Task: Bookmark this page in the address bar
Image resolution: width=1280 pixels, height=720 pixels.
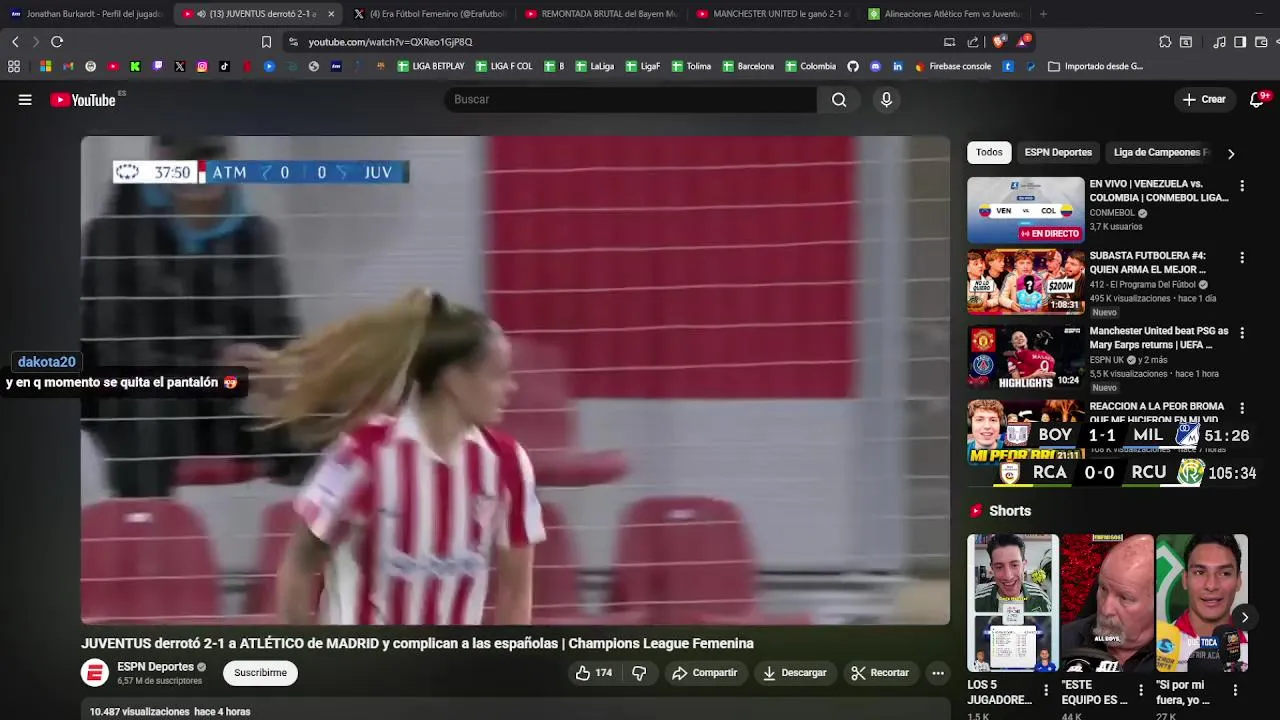Action: pos(266,42)
